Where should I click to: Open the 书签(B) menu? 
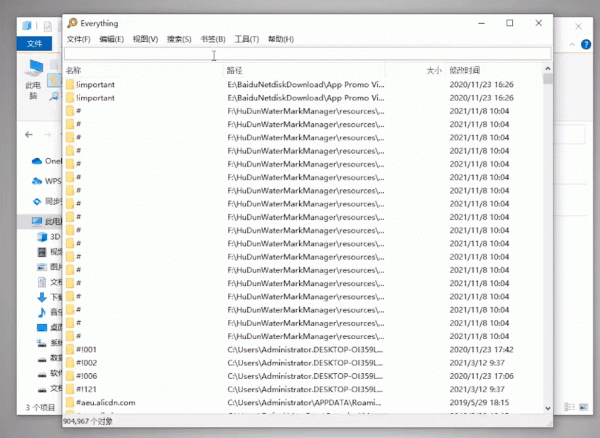[x=213, y=39]
